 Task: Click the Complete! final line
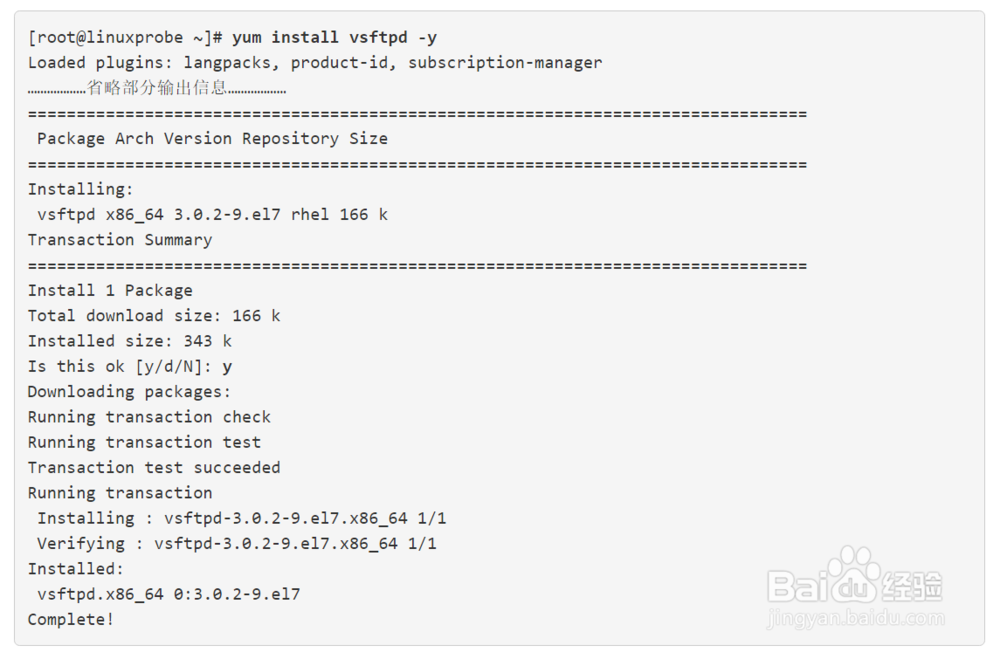(x=71, y=619)
